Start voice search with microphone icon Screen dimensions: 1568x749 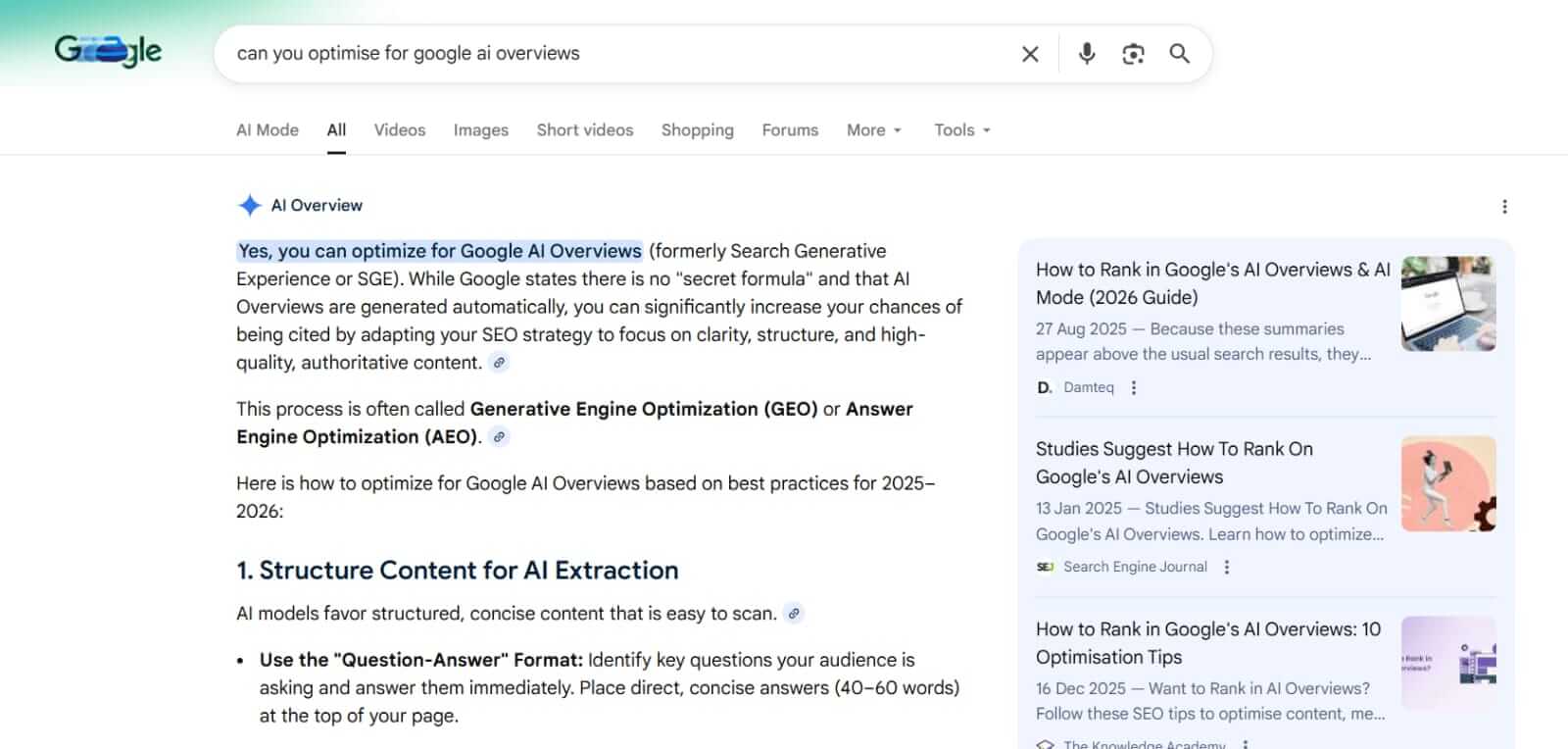click(x=1087, y=54)
